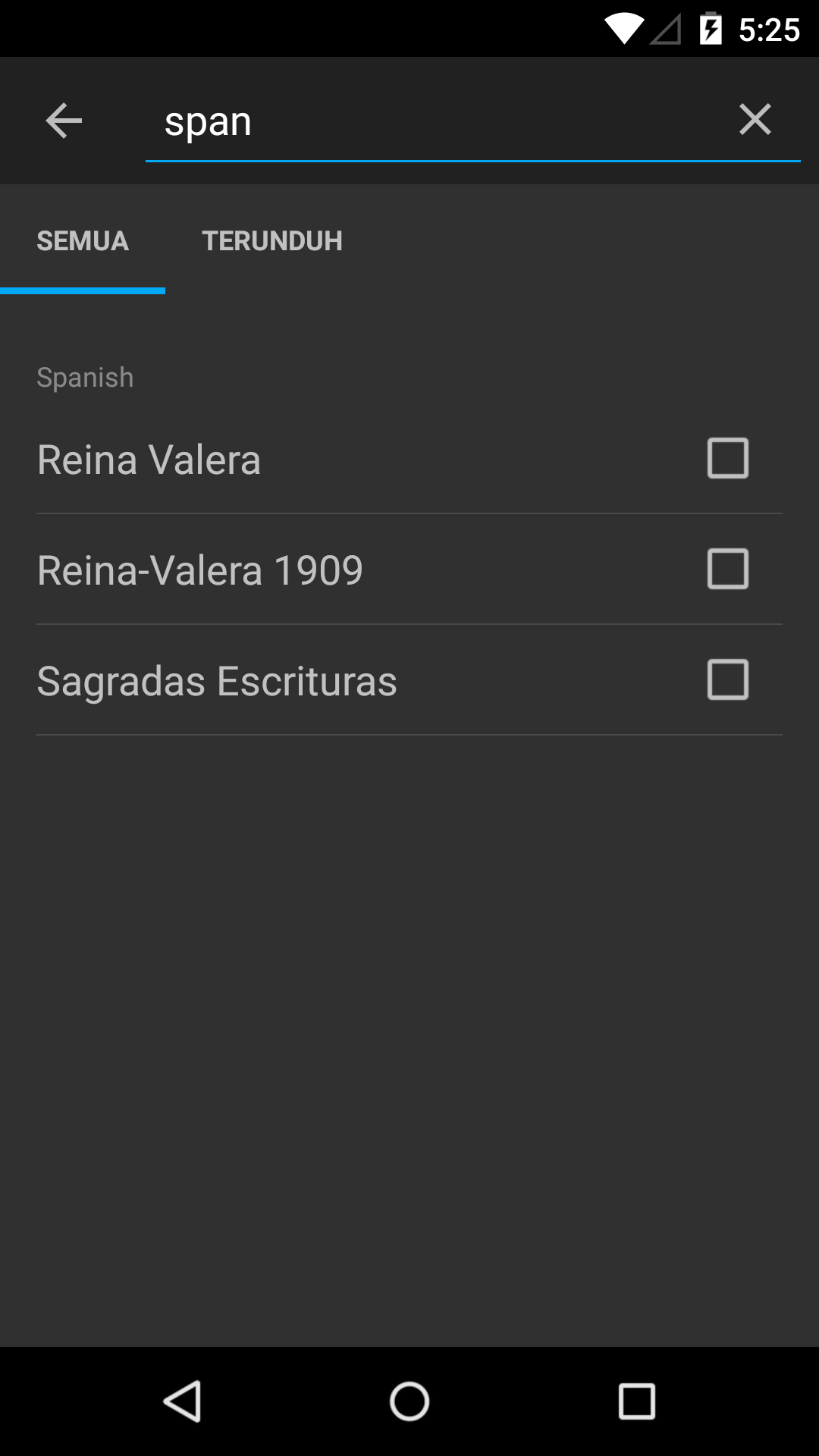Select the Reina Valera translation name
Image resolution: width=819 pixels, height=1456 pixels.
[x=149, y=460]
